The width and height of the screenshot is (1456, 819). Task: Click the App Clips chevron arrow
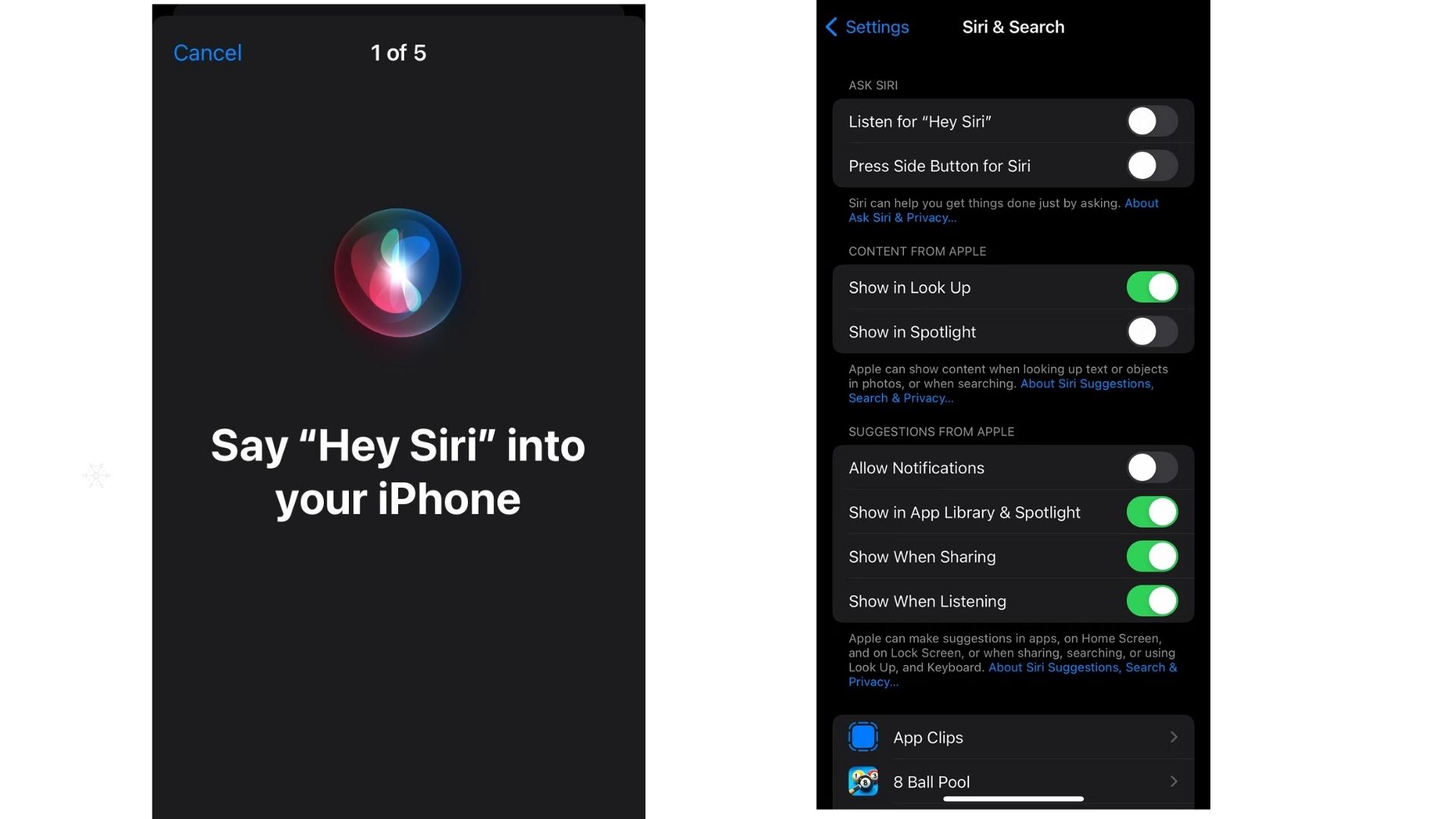coord(1174,737)
